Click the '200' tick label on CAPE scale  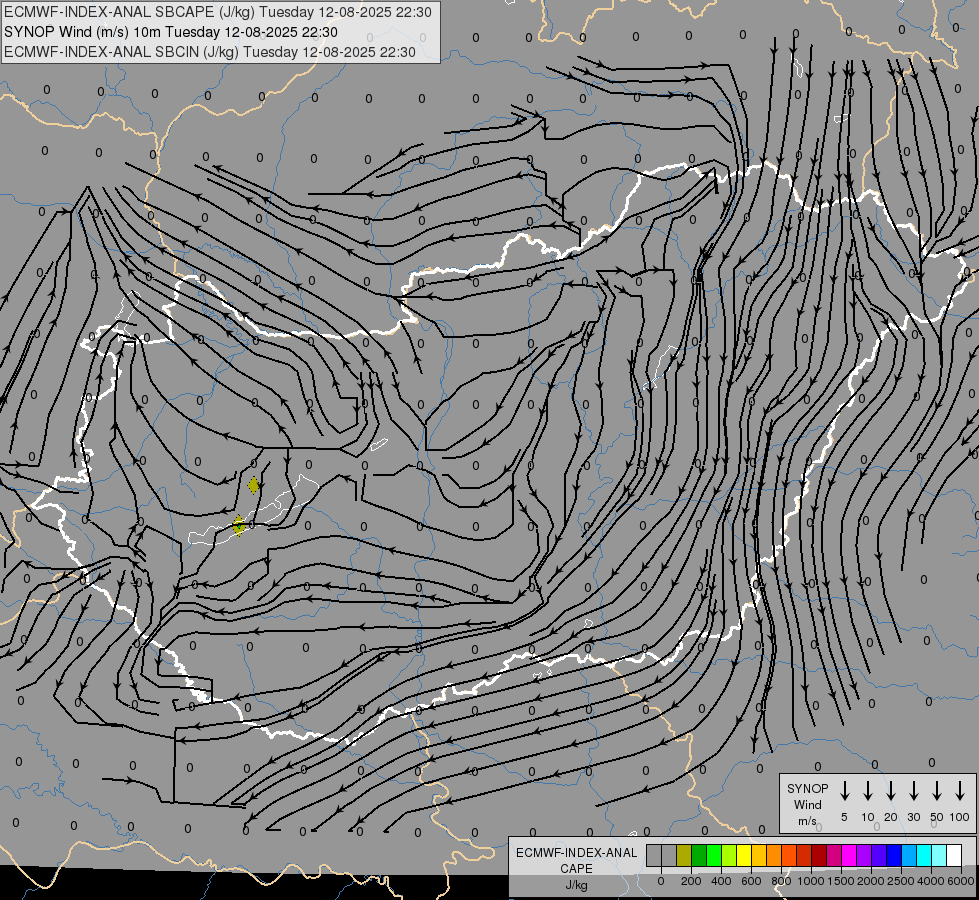pyautogui.click(x=691, y=881)
